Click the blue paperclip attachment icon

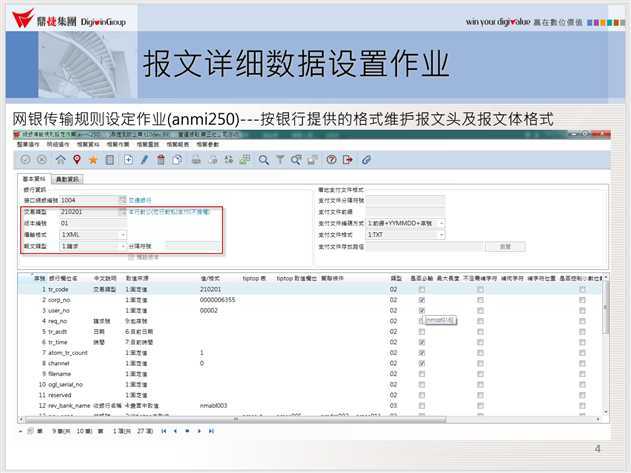(x=366, y=160)
